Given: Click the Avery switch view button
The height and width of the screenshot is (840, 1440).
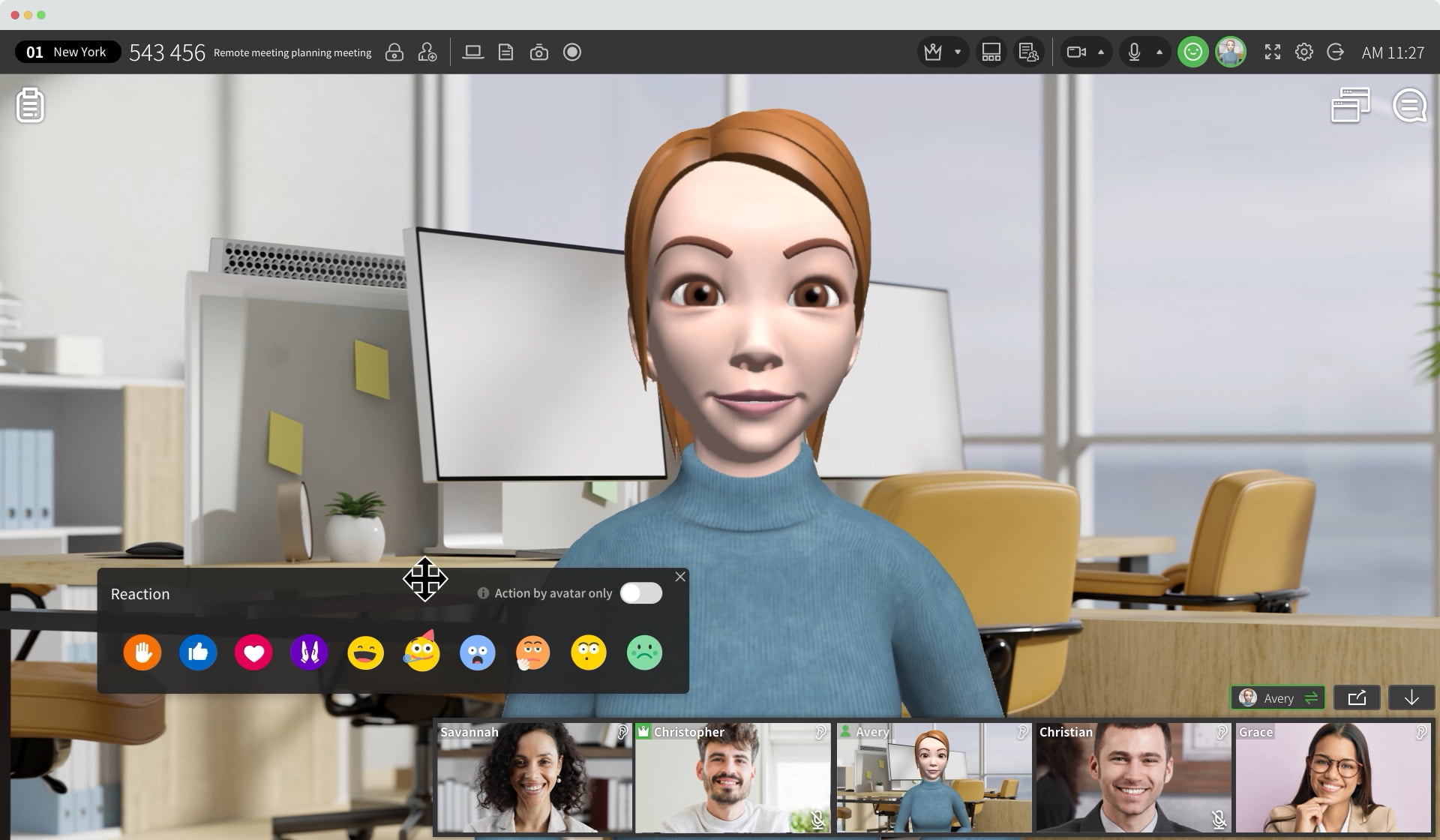Looking at the screenshot, I should [1278, 697].
